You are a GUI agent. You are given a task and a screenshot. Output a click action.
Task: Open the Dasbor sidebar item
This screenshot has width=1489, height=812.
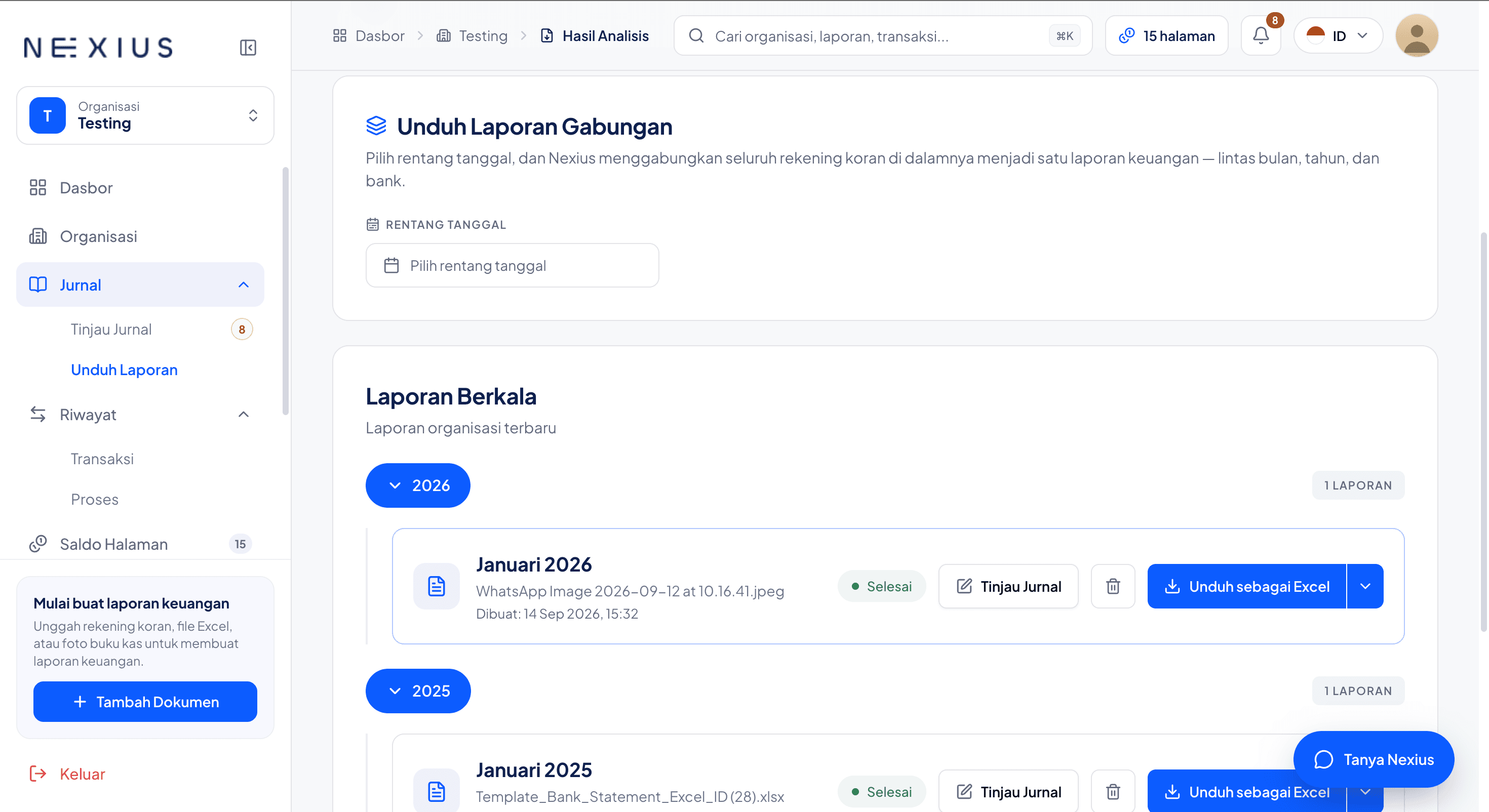point(140,188)
